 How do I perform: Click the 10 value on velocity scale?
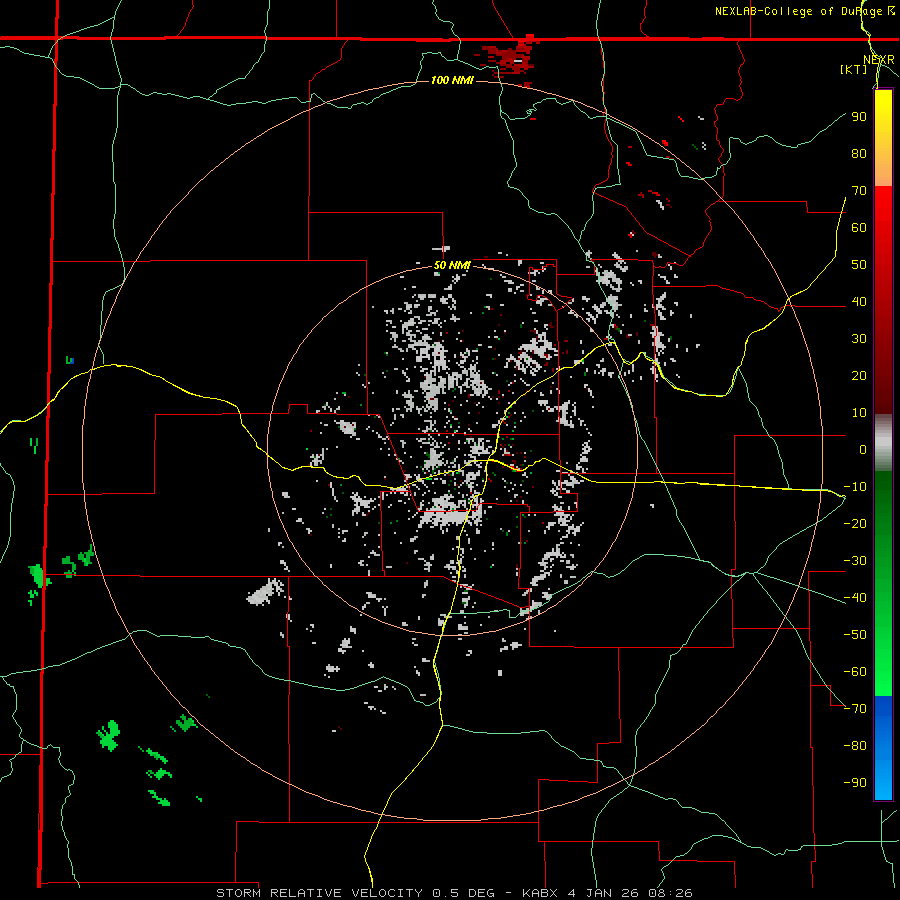tap(859, 413)
